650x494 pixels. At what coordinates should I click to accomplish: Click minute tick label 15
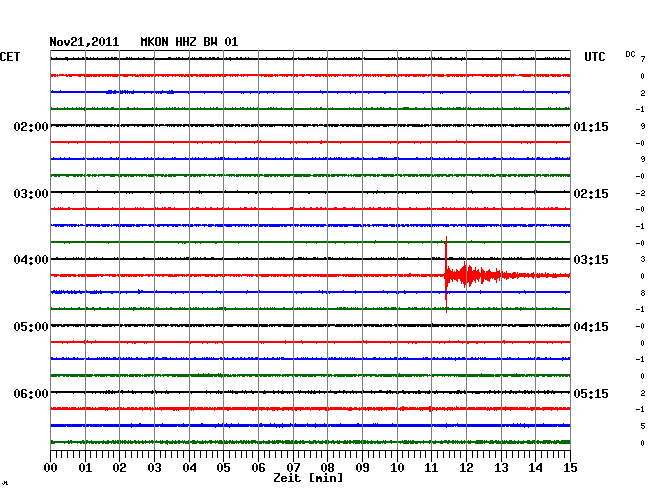click(570, 468)
